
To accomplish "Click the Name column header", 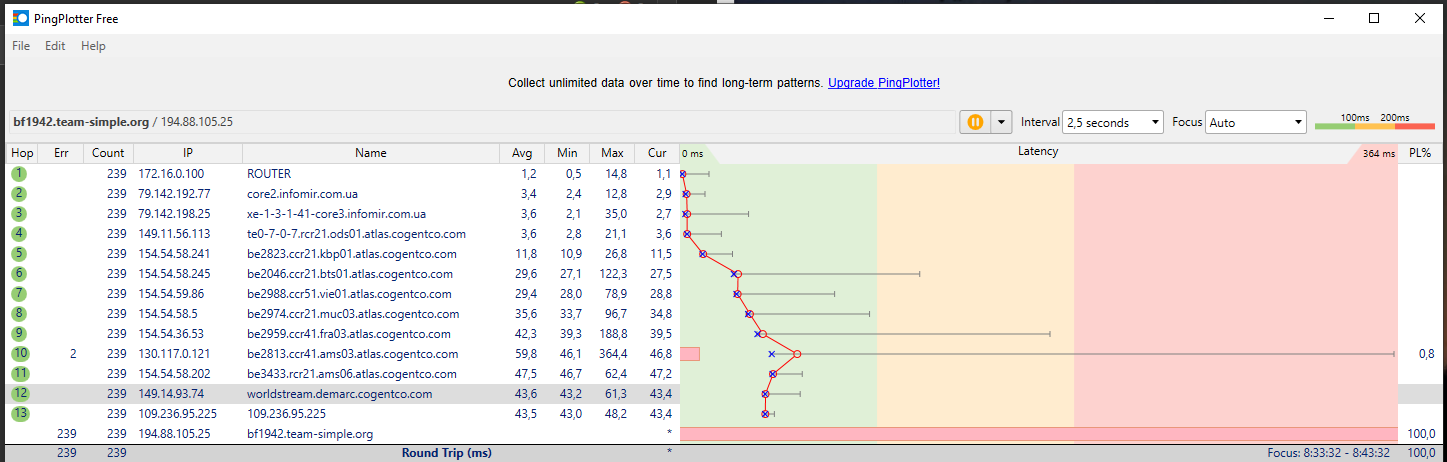I will coord(370,153).
